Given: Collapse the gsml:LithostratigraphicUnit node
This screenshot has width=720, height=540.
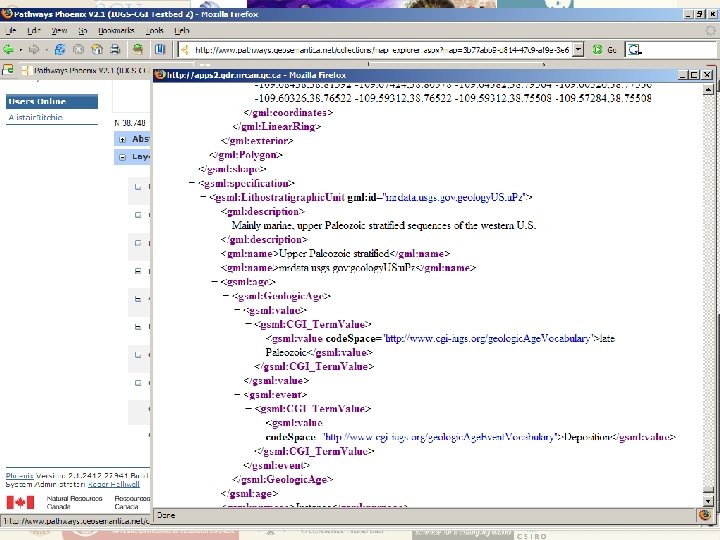Looking at the screenshot, I should pyautogui.click(x=203, y=197).
